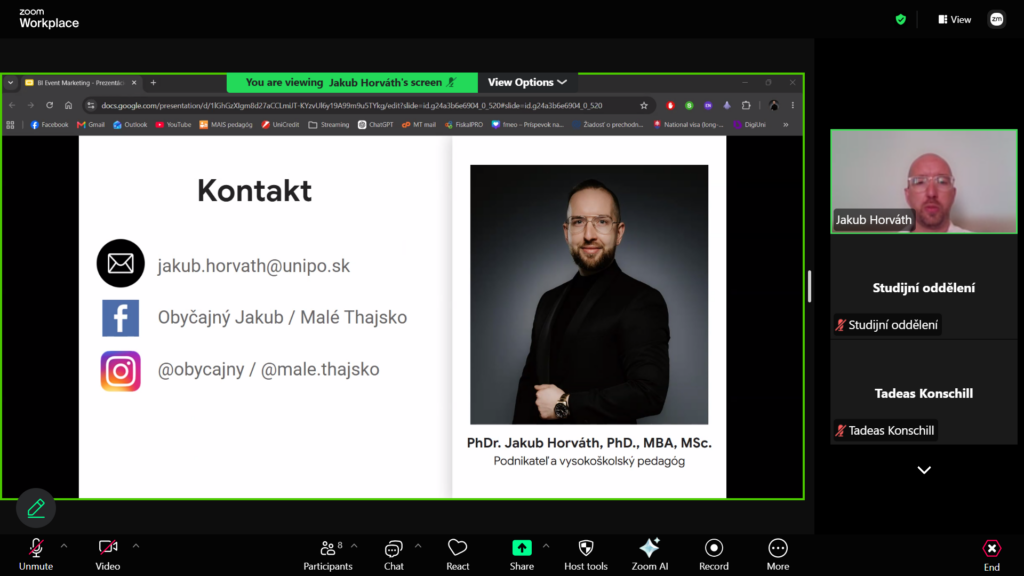Open the browser tab search dropdown
Image resolution: width=1024 pixels, height=576 pixels.
10,83
